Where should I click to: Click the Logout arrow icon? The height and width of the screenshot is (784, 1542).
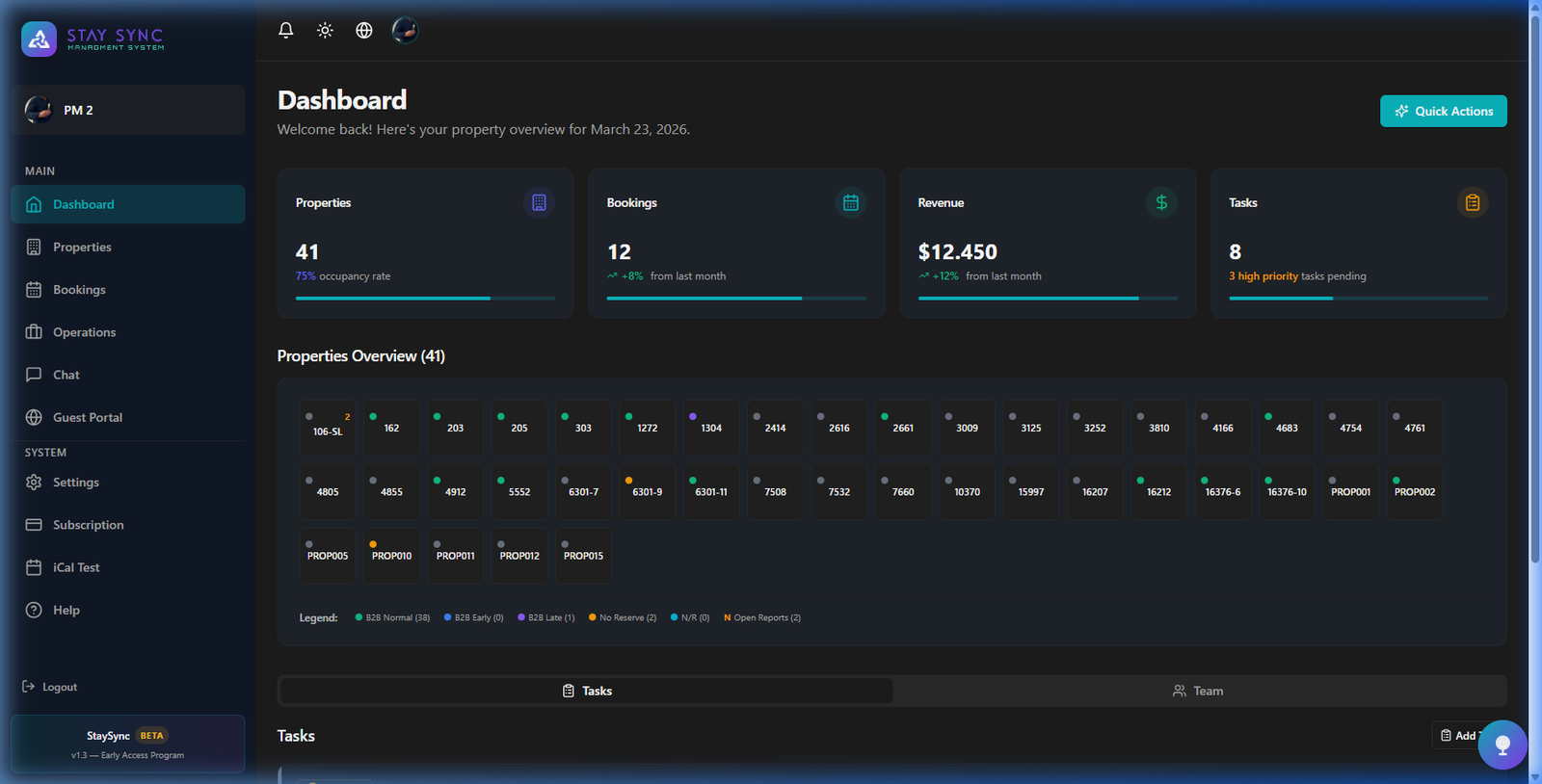(x=28, y=687)
